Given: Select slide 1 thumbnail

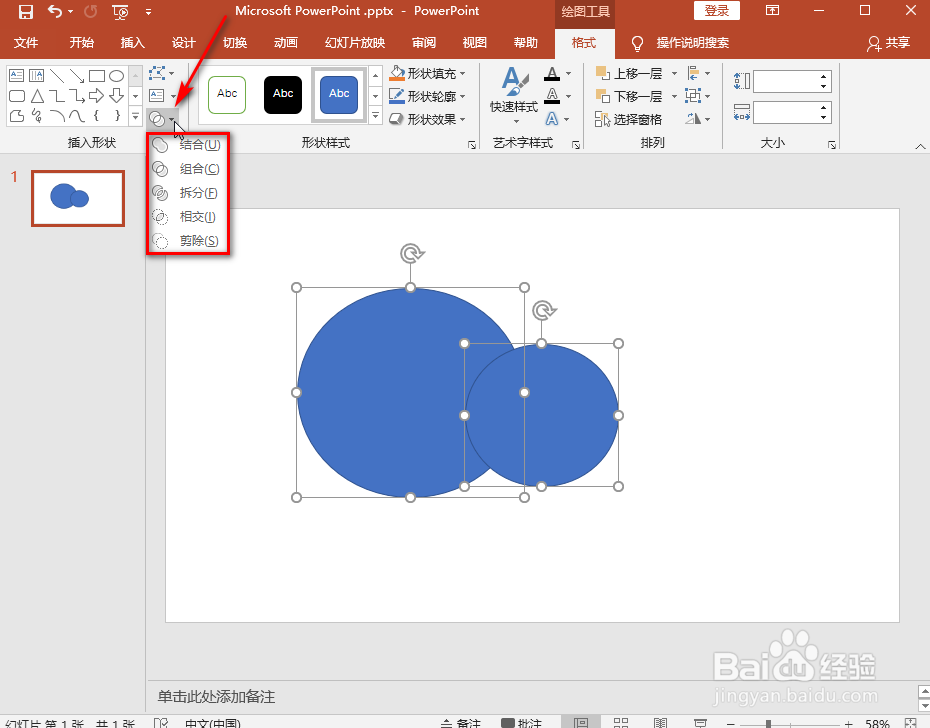Looking at the screenshot, I should pos(78,199).
